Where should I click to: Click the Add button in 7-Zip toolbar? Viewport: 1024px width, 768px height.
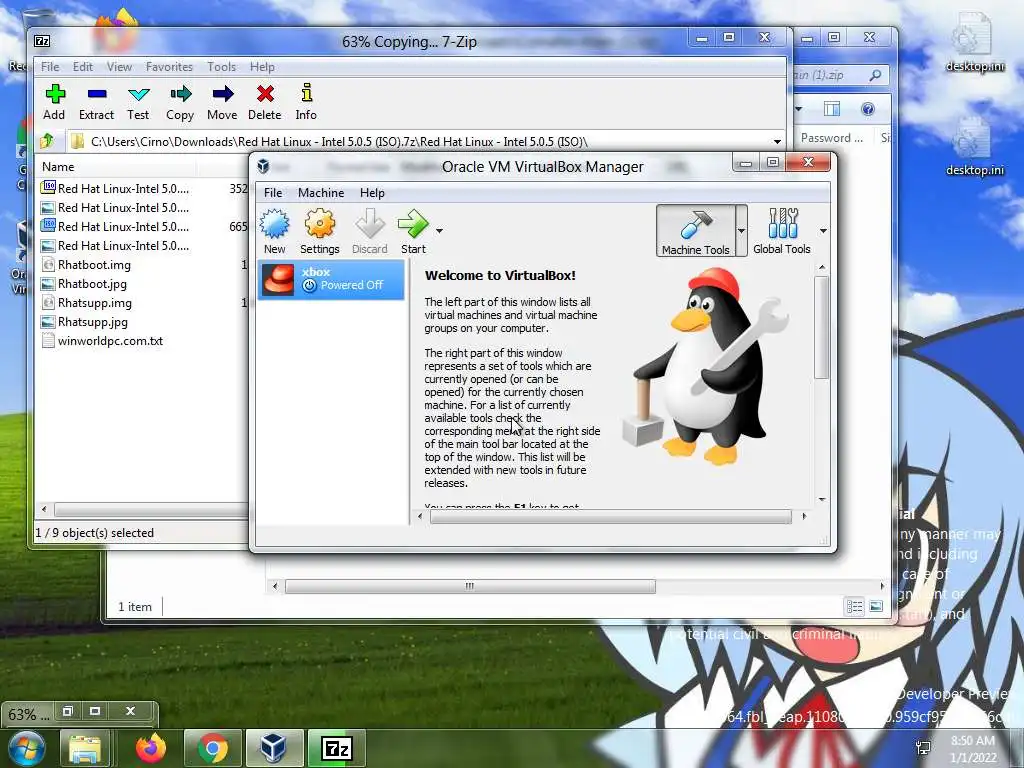coord(55,102)
